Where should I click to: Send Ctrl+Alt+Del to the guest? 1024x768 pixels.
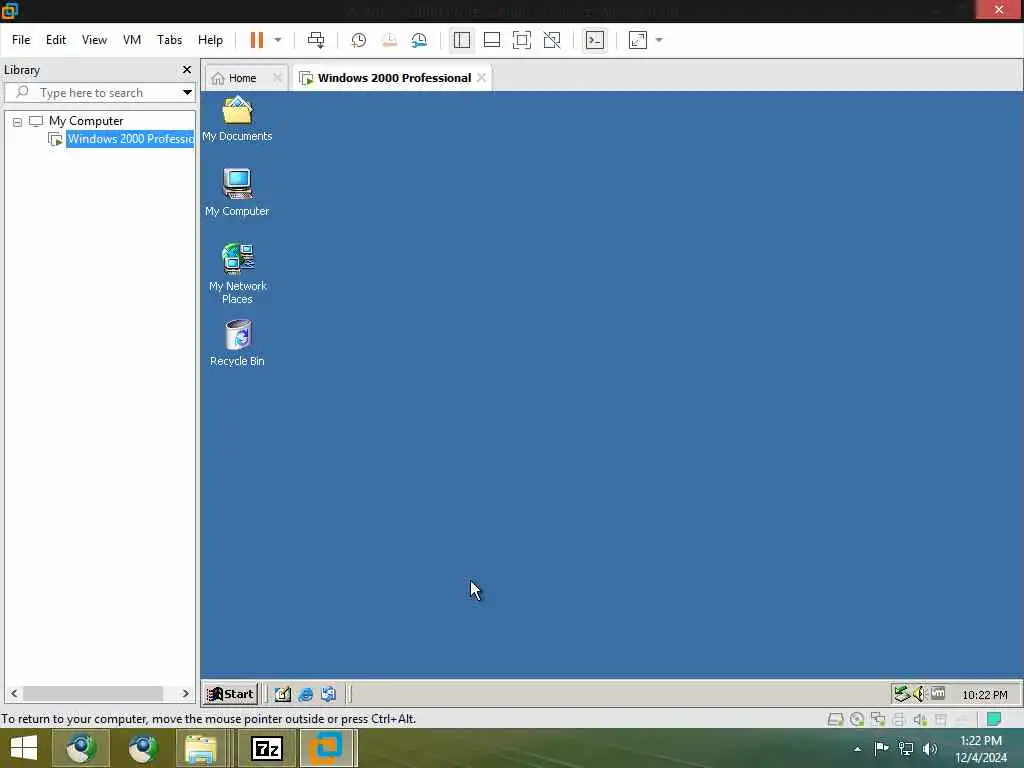click(316, 40)
